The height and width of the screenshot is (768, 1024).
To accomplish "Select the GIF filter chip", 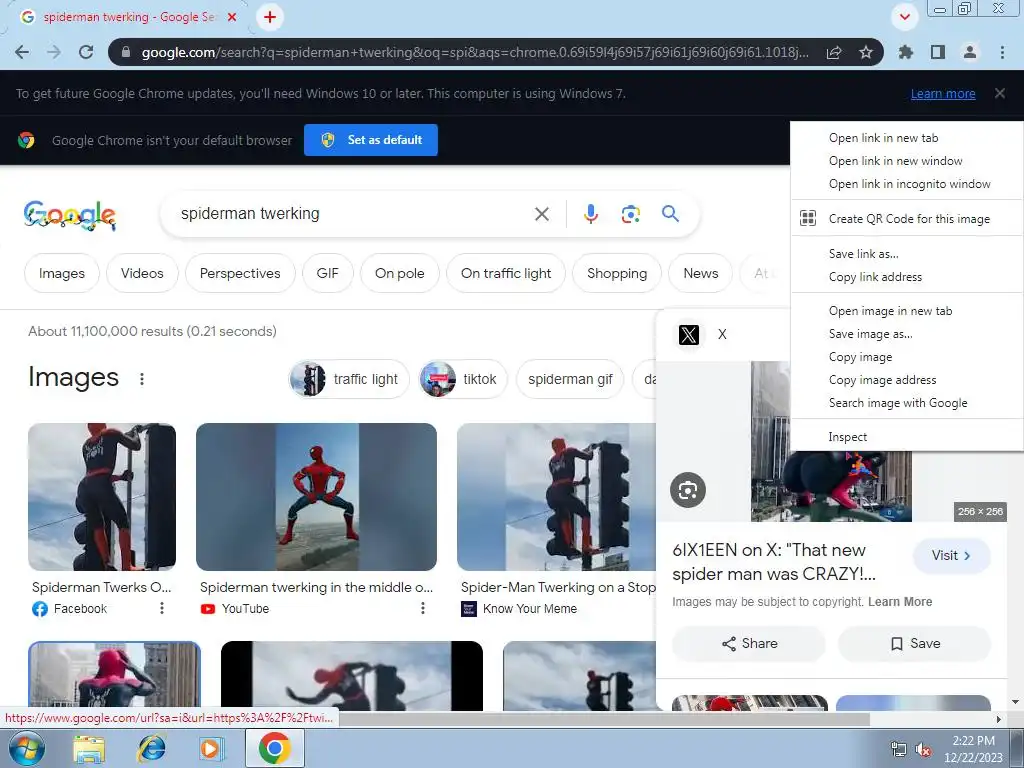I will click(x=327, y=274).
